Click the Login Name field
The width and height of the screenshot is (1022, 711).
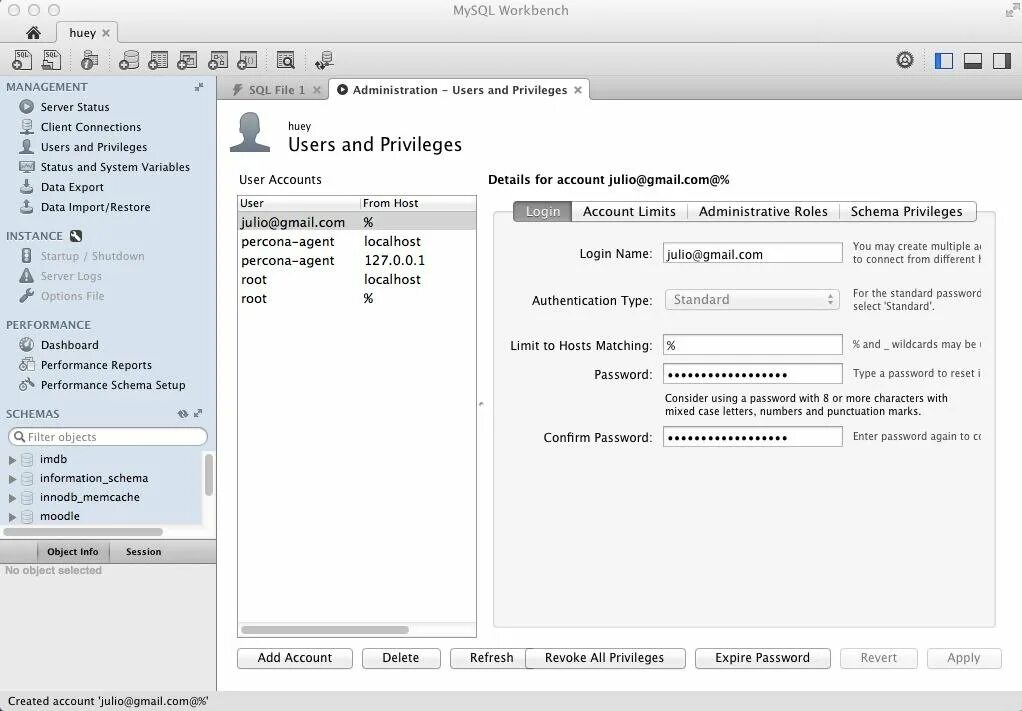pos(753,254)
